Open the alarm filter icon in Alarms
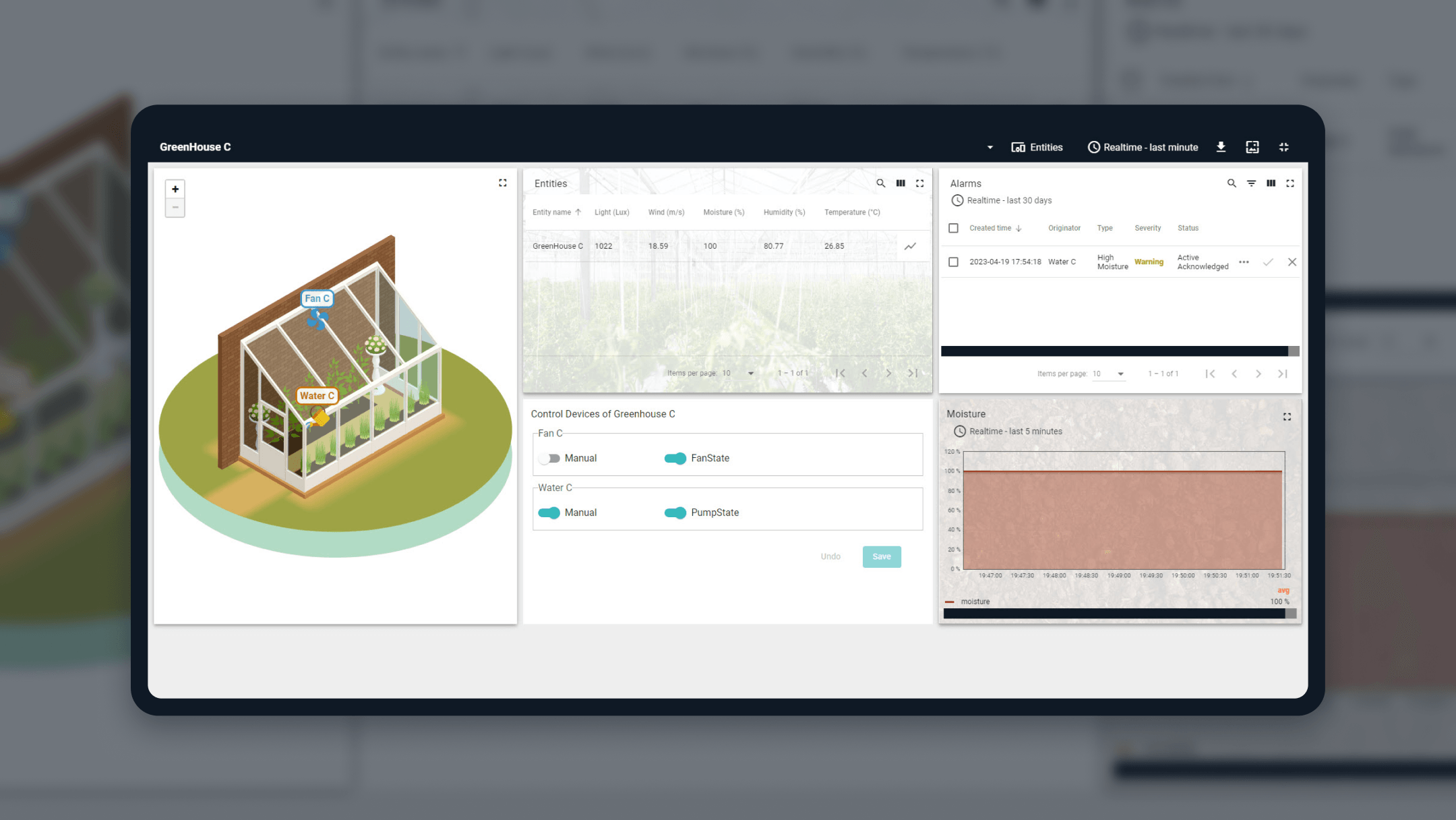 point(1251,183)
